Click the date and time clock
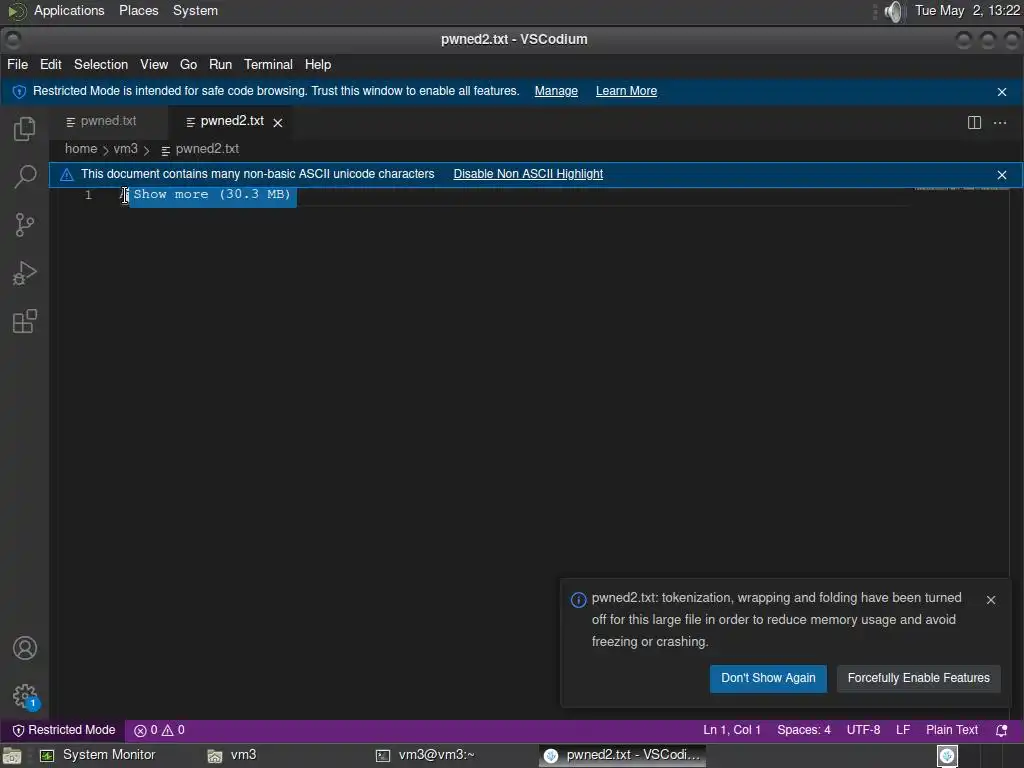 point(967,11)
